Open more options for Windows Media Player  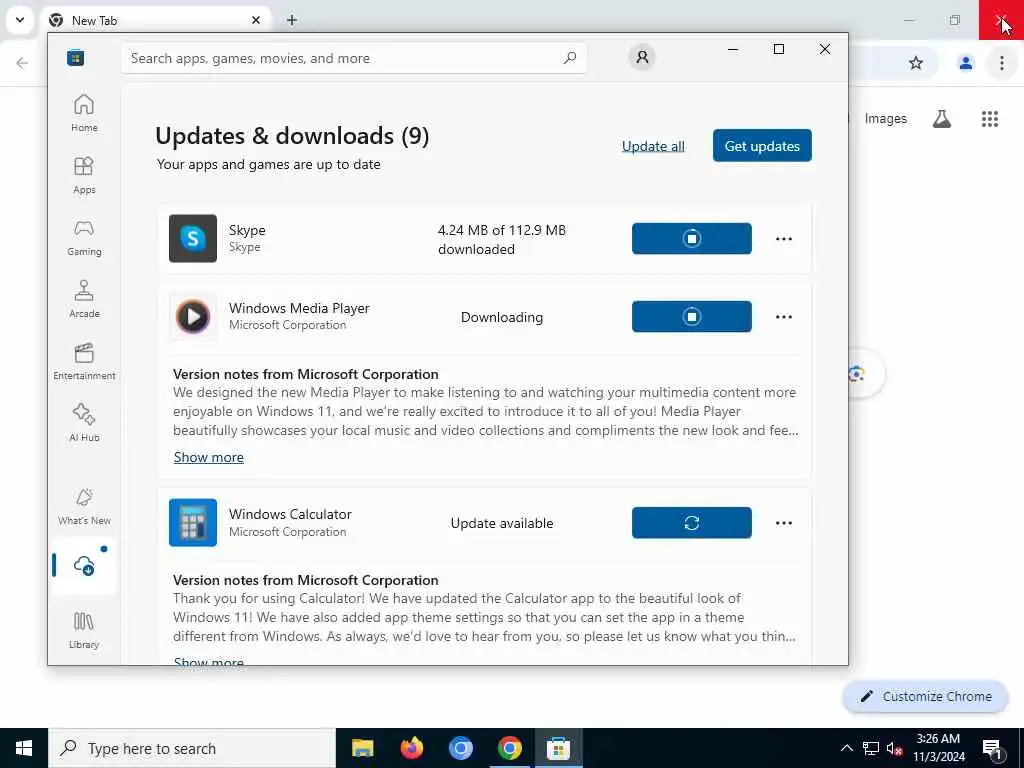784,317
